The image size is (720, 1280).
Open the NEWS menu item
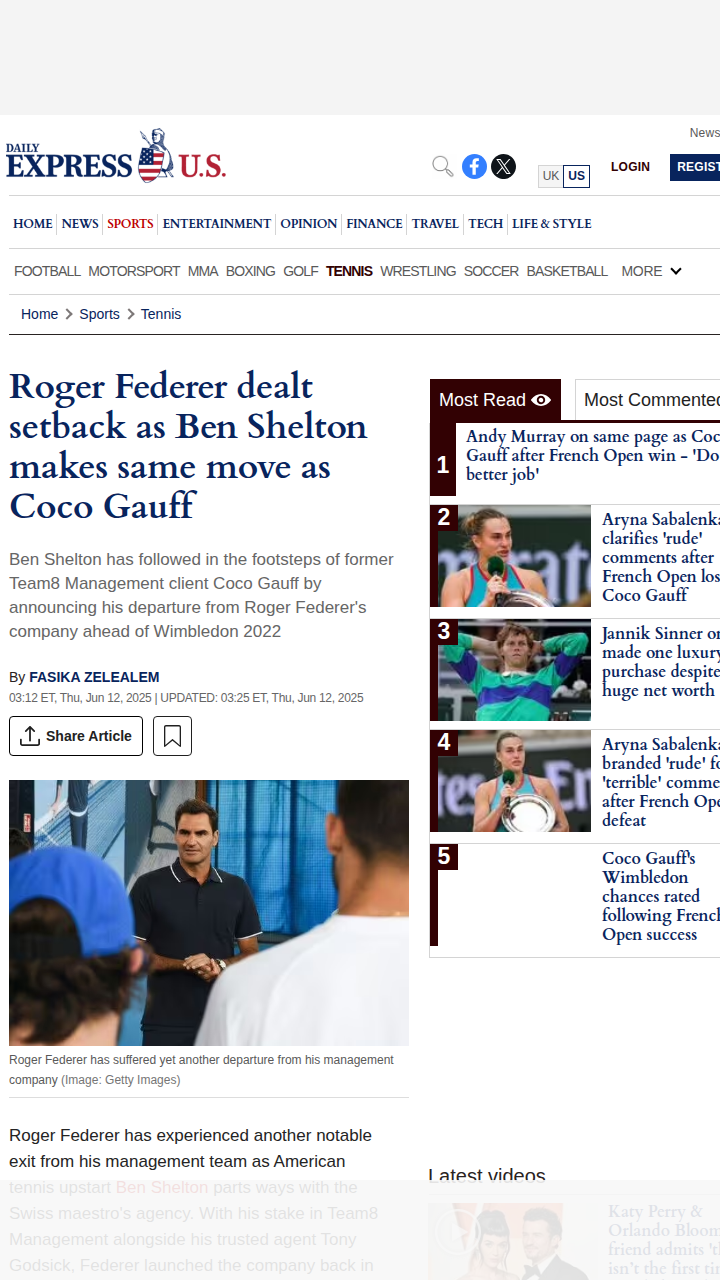pos(80,224)
